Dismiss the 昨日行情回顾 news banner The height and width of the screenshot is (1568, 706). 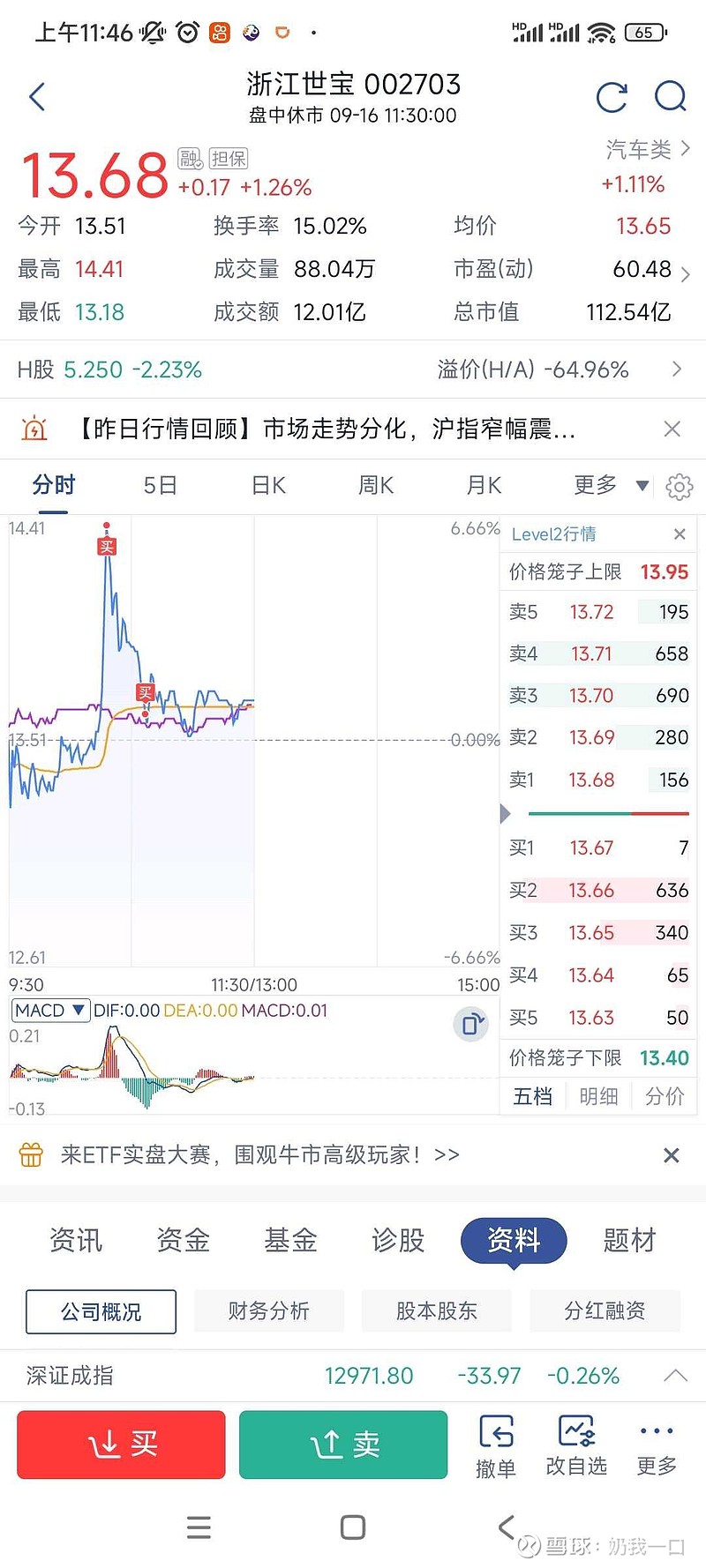(672, 429)
